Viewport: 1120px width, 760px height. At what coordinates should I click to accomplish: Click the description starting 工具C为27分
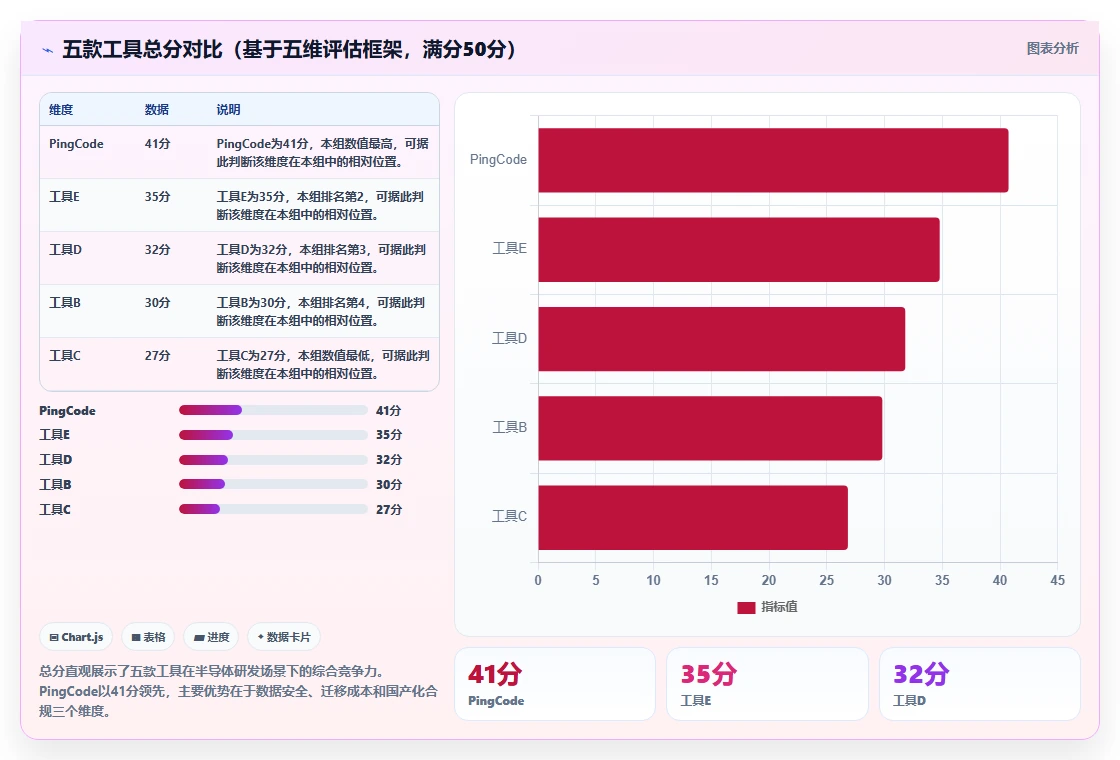pyautogui.click(x=323, y=364)
